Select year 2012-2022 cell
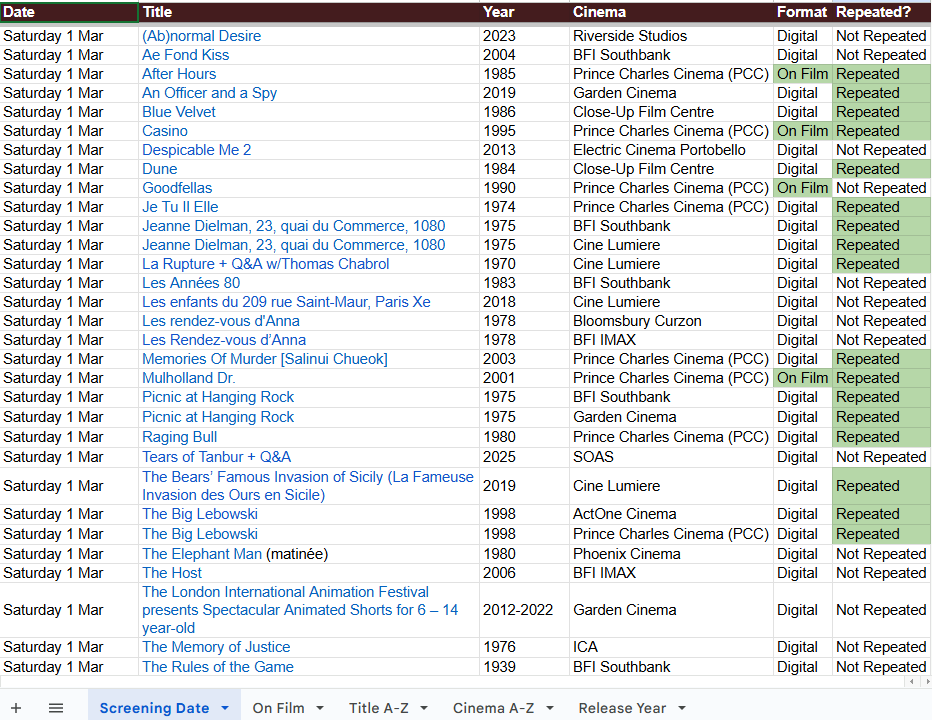 click(524, 610)
